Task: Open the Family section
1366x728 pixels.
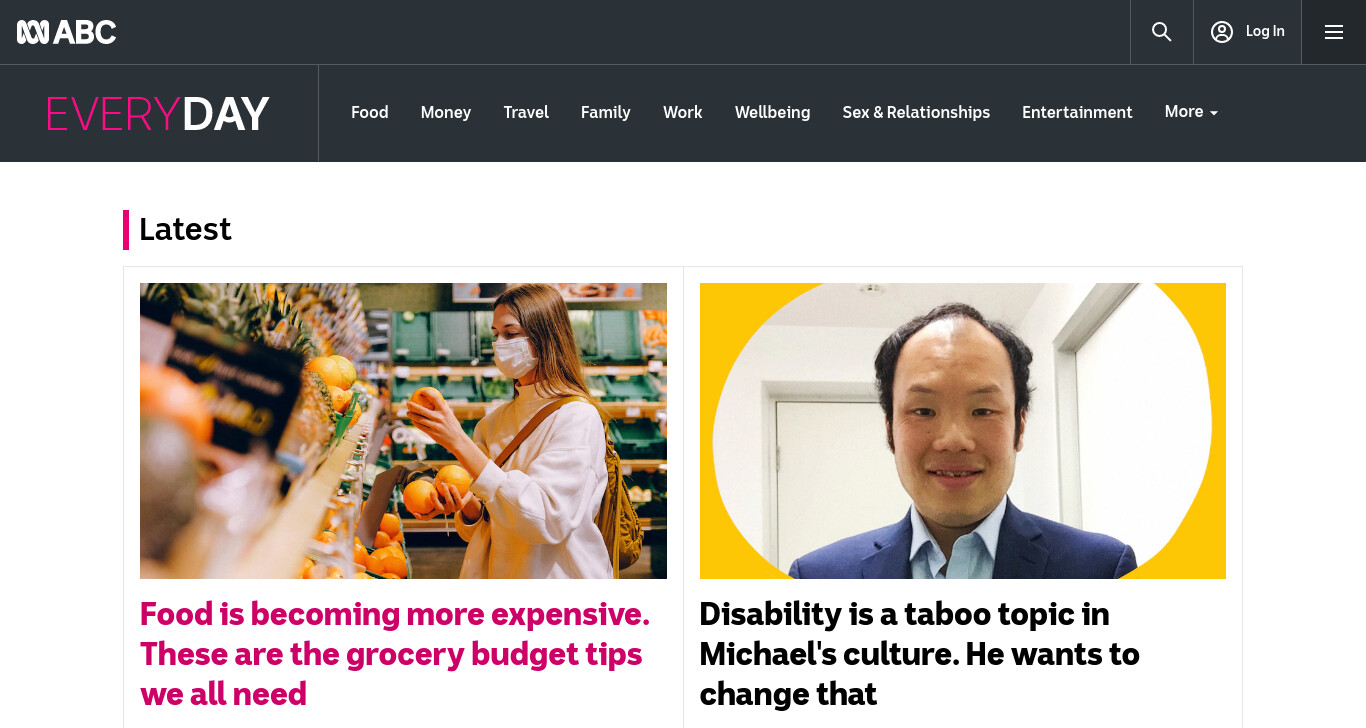Action: [x=605, y=112]
